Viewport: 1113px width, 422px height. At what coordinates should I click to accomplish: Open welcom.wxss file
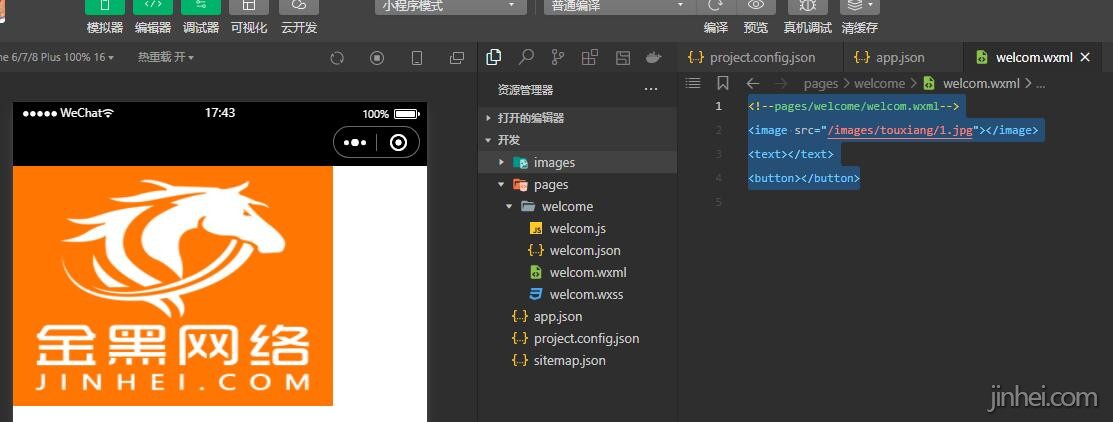578,294
